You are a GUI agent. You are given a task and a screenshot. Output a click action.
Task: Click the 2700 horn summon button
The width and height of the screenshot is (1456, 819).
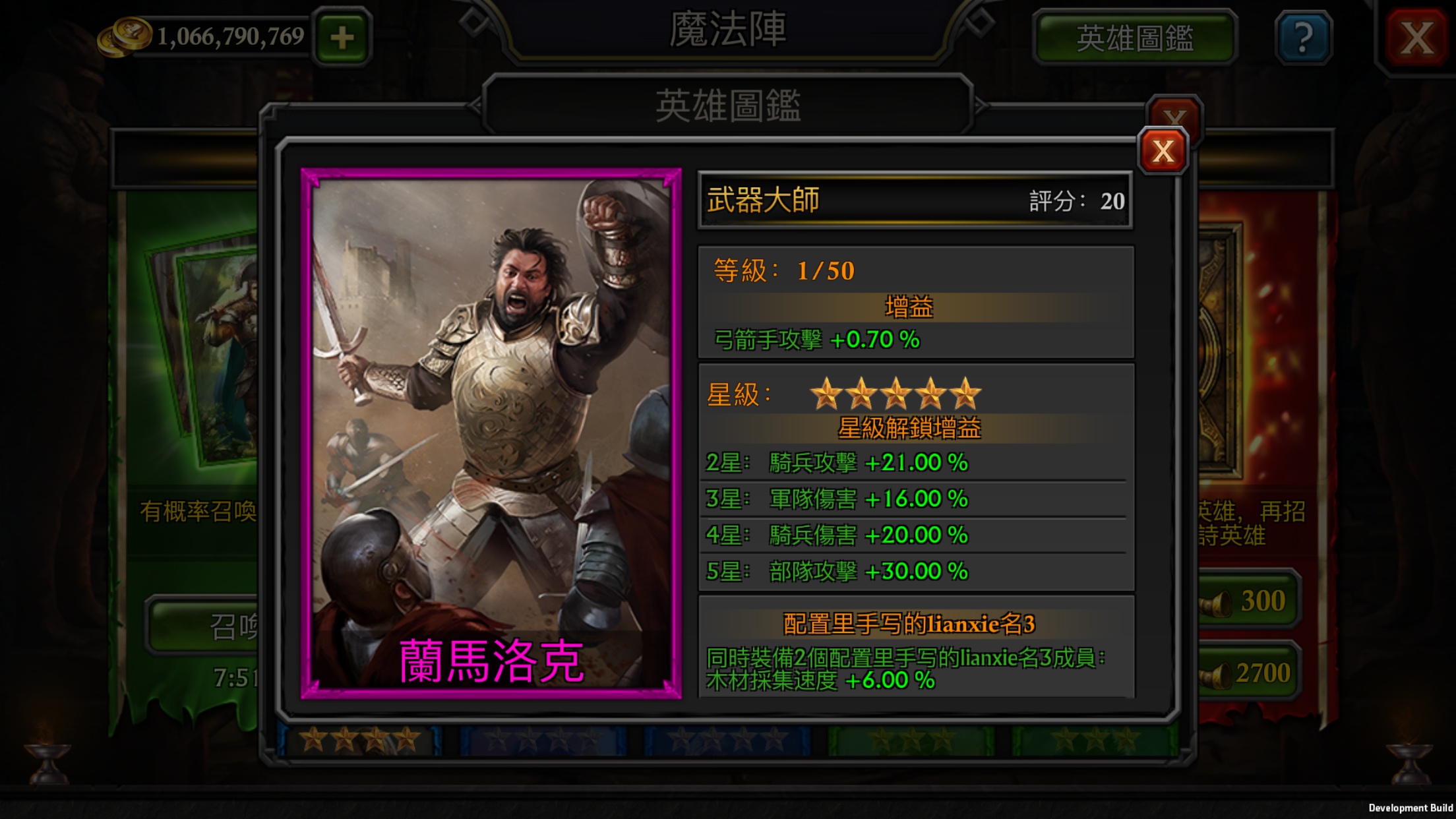[x=1248, y=673]
